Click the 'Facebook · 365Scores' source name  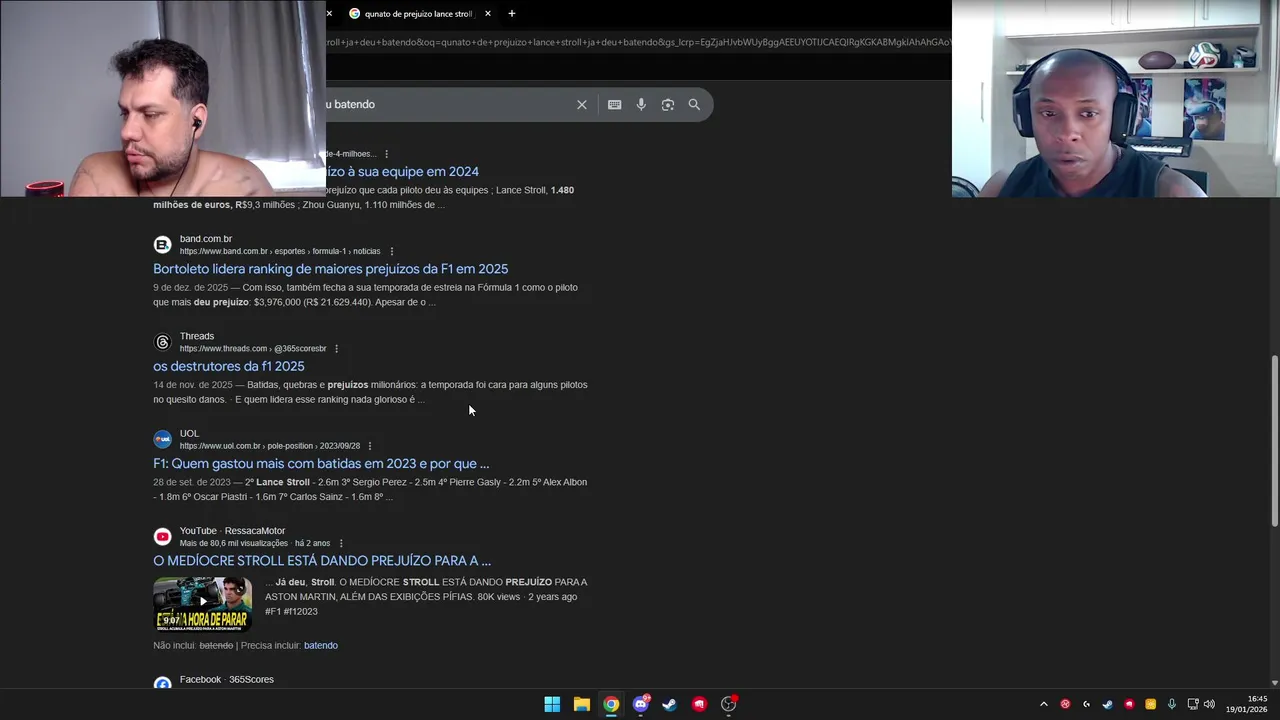(226, 680)
